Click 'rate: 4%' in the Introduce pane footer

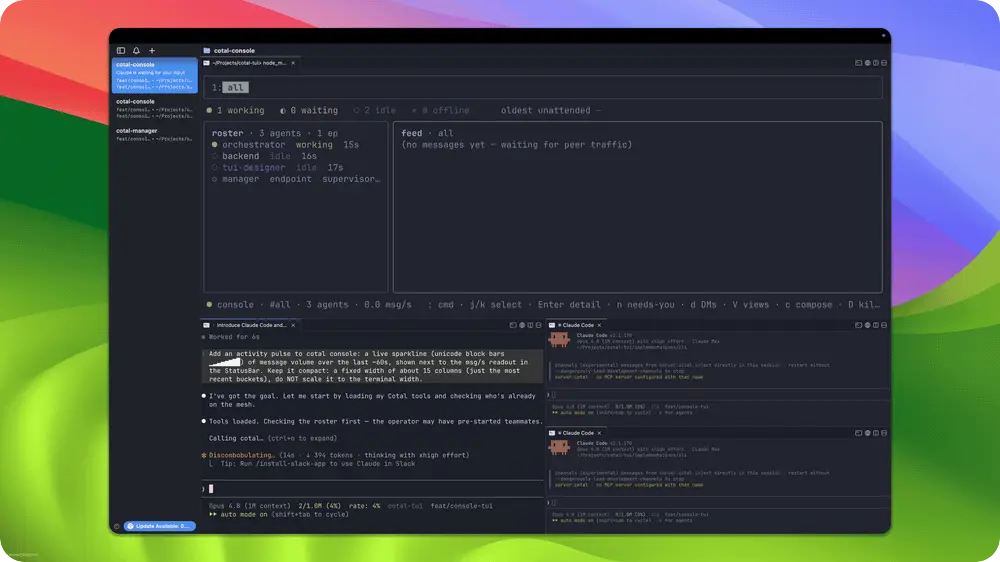pyautogui.click(x=364, y=506)
